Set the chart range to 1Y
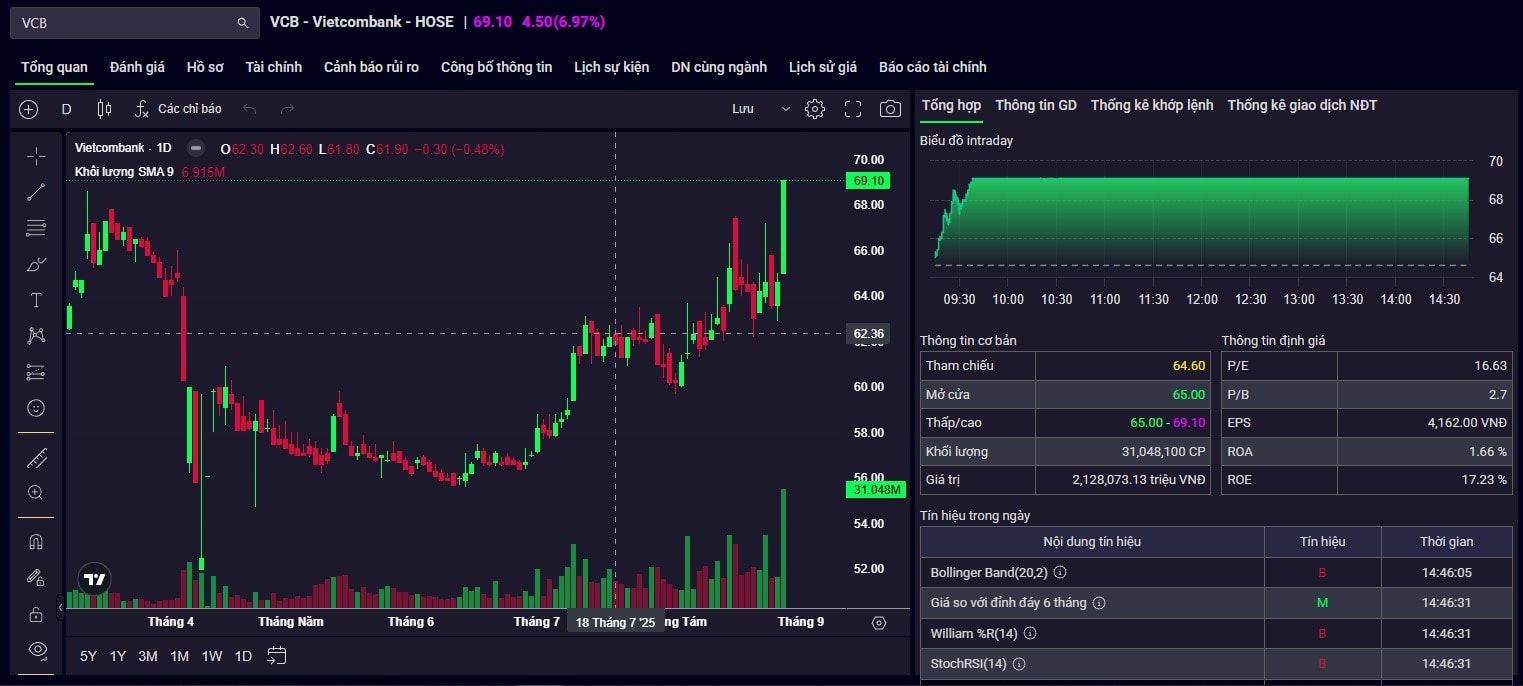 click(x=118, y=656)
